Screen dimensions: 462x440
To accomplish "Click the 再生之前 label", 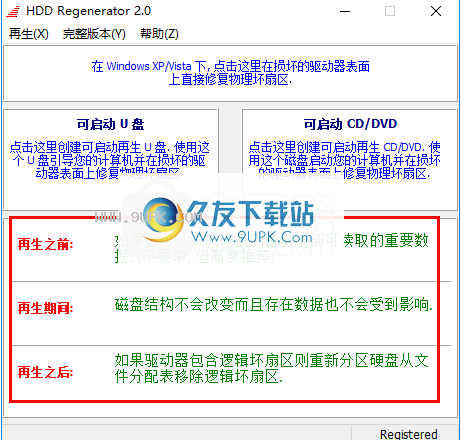I will click(45, 244).
